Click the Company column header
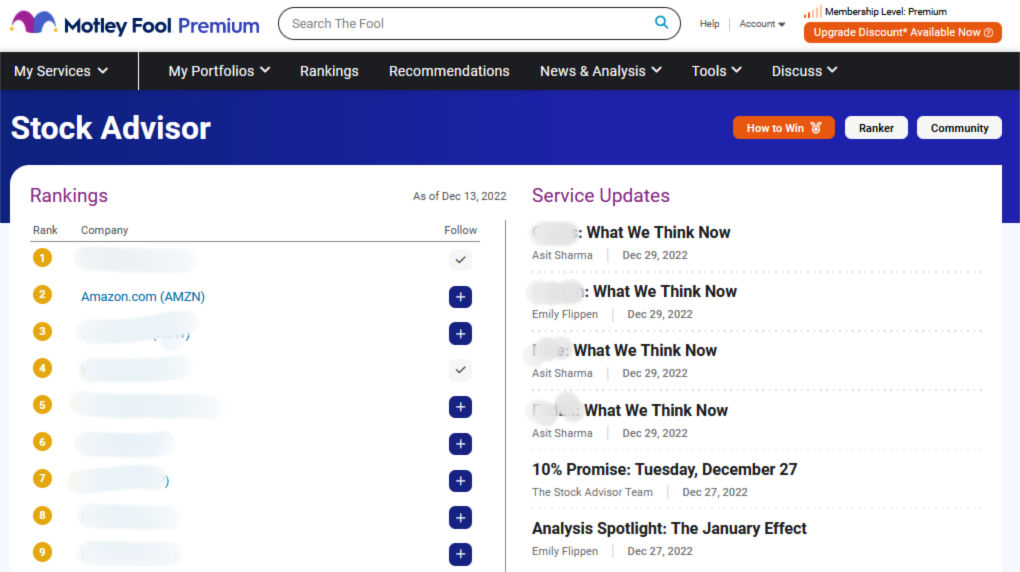This screenshot has height=572, width=1020. tap(104, 230)
